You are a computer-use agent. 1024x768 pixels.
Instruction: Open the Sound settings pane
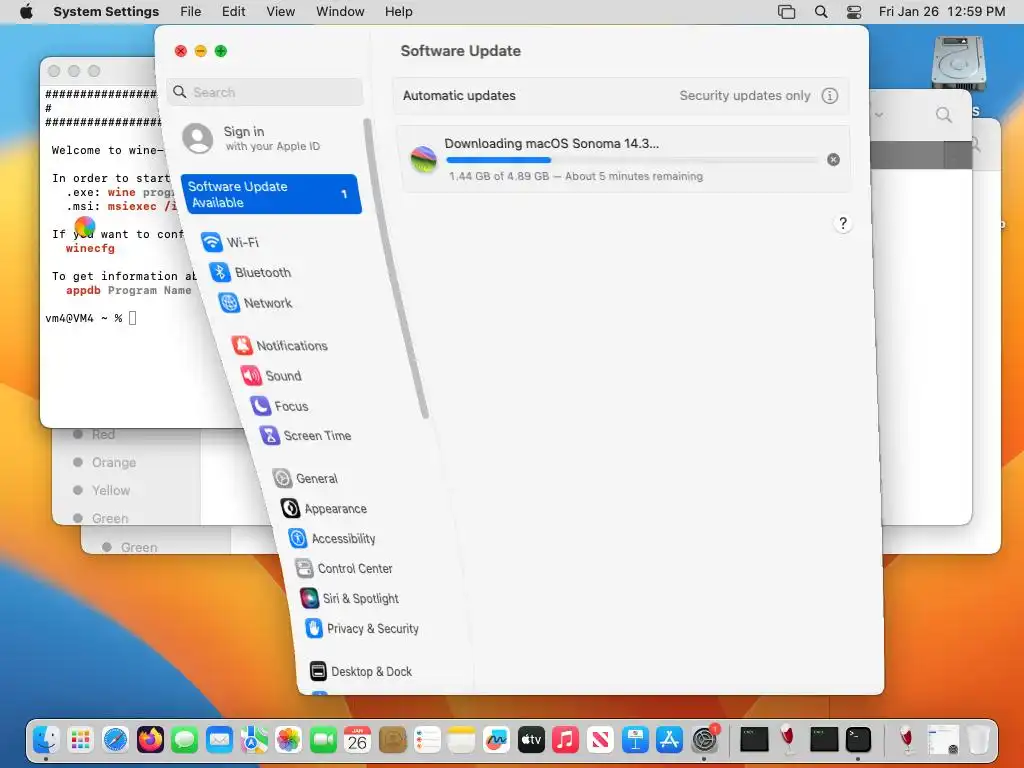click(271, 376)
